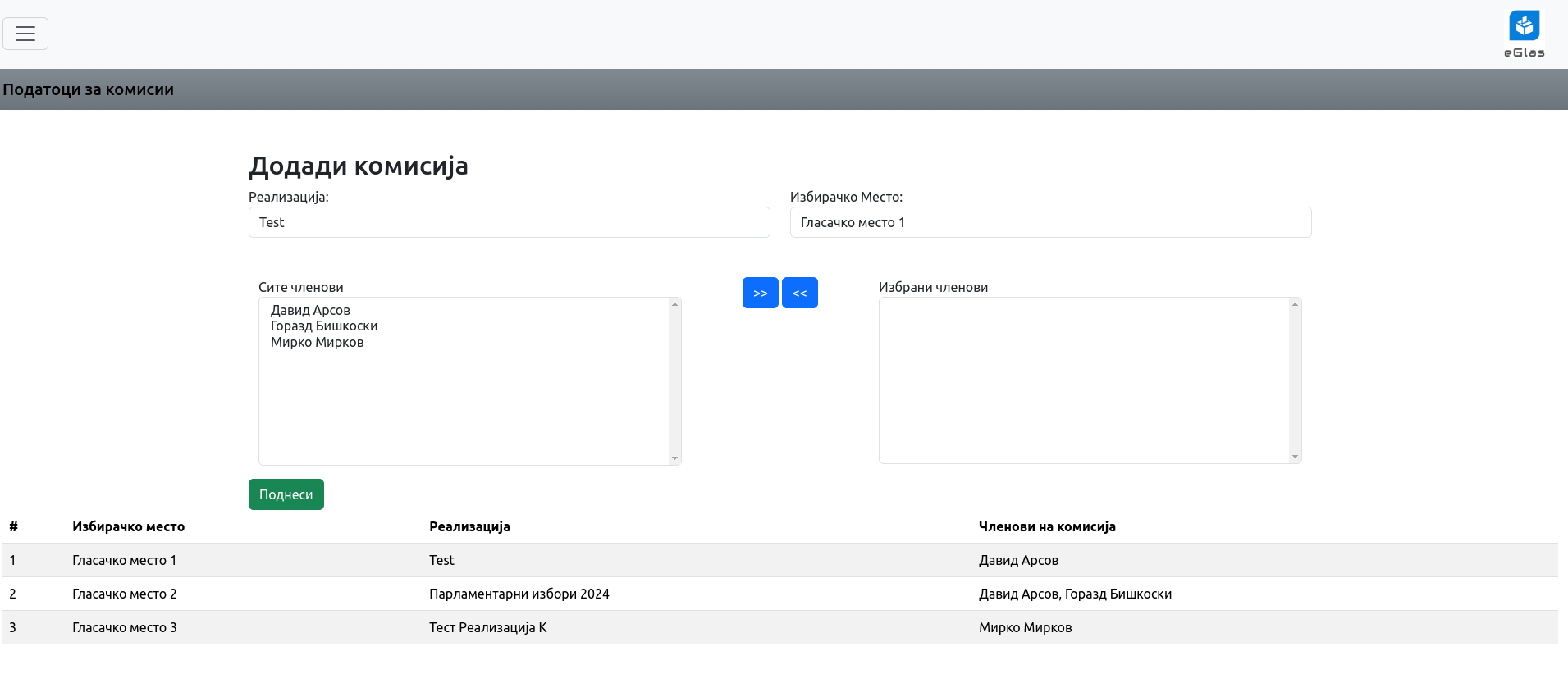1568x683 pixels.
Task: Select Давид Арсов in all members list
Action: [x=311, y=310]
